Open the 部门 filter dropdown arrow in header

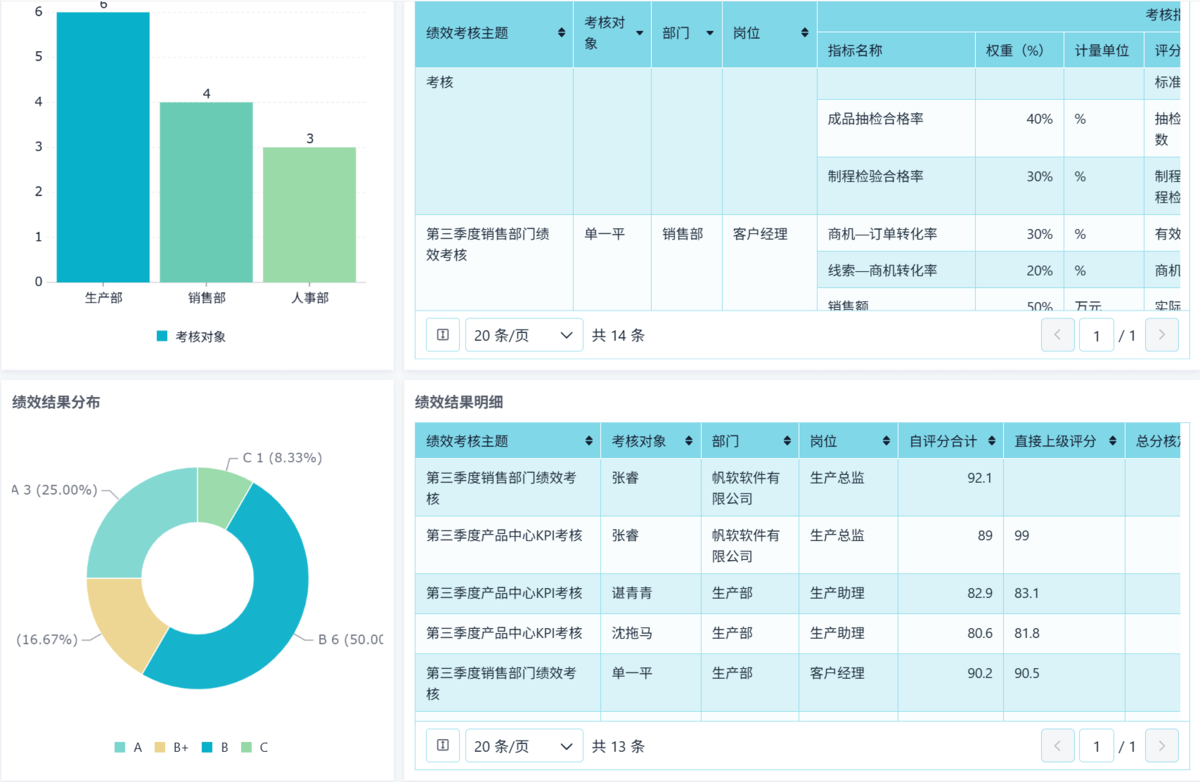coord(710,33)
